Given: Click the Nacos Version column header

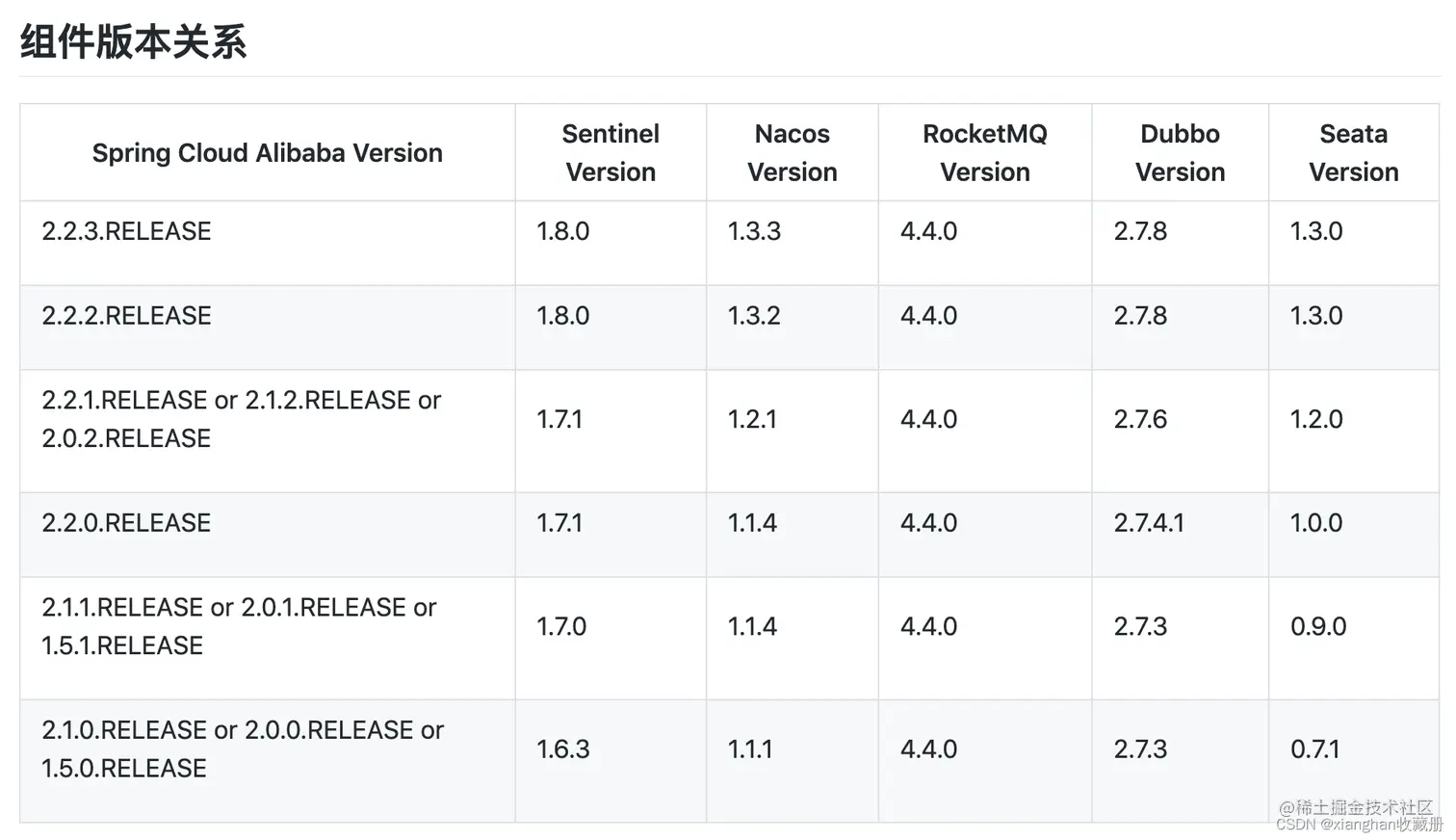Looking at the screenshot, I should (792, 152).
